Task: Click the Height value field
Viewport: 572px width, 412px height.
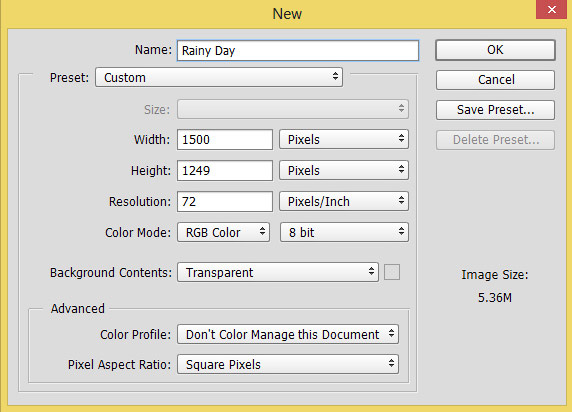Action: pos(225,170)
